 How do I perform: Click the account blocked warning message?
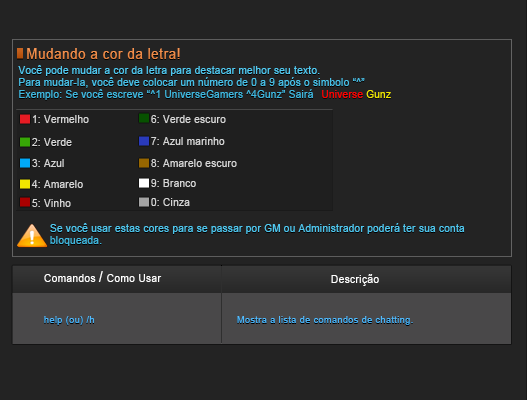point(257,234)
